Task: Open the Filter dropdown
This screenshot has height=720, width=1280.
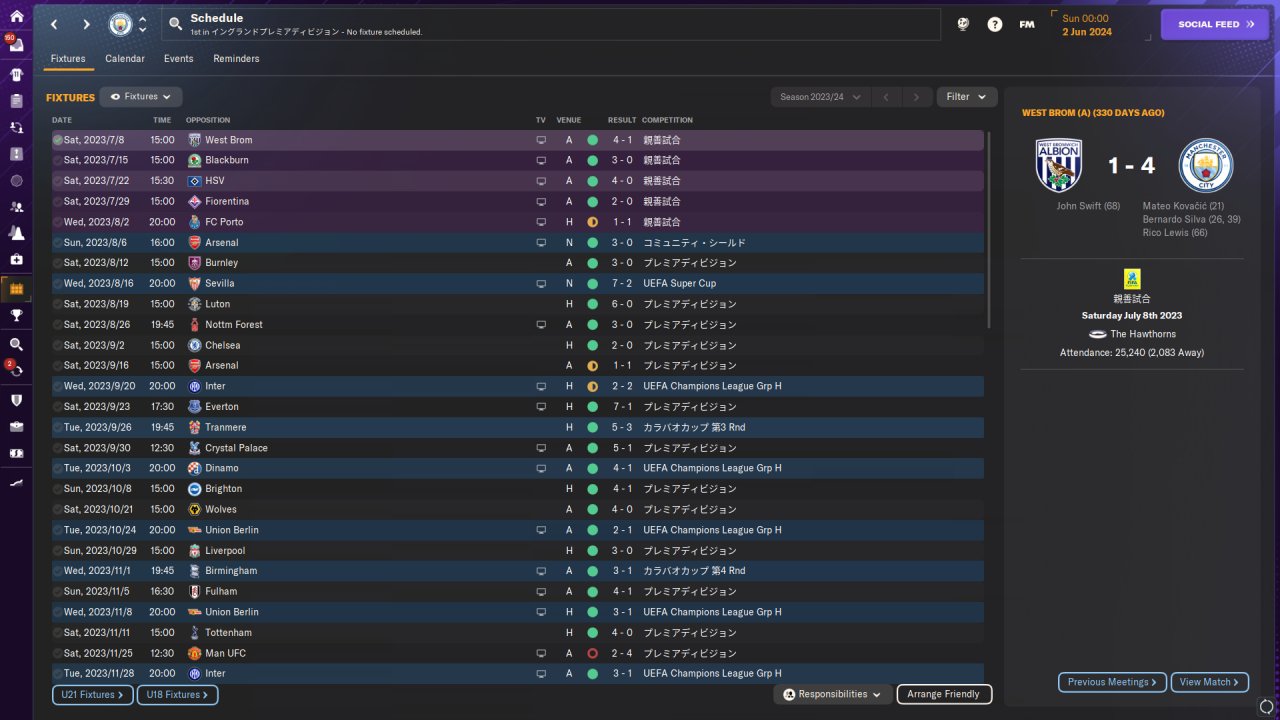Action: pyautogui.click(x=967, y=97)
